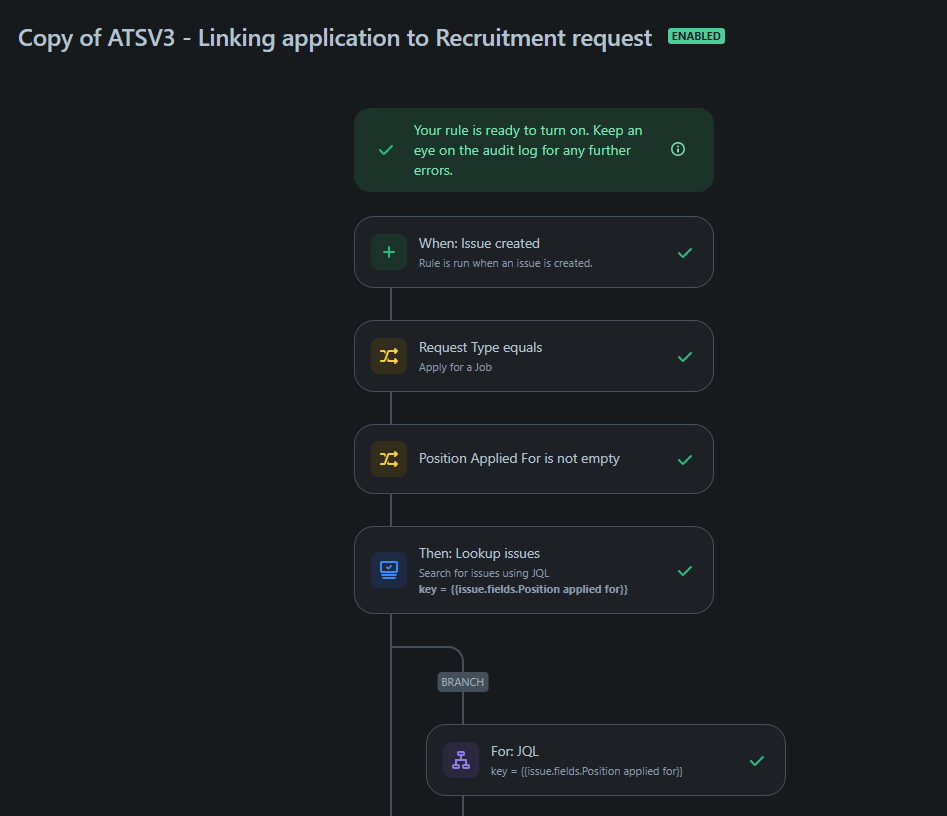947x816 pixels.
Task: Click the green plus trigger icon
Action: 389,252
